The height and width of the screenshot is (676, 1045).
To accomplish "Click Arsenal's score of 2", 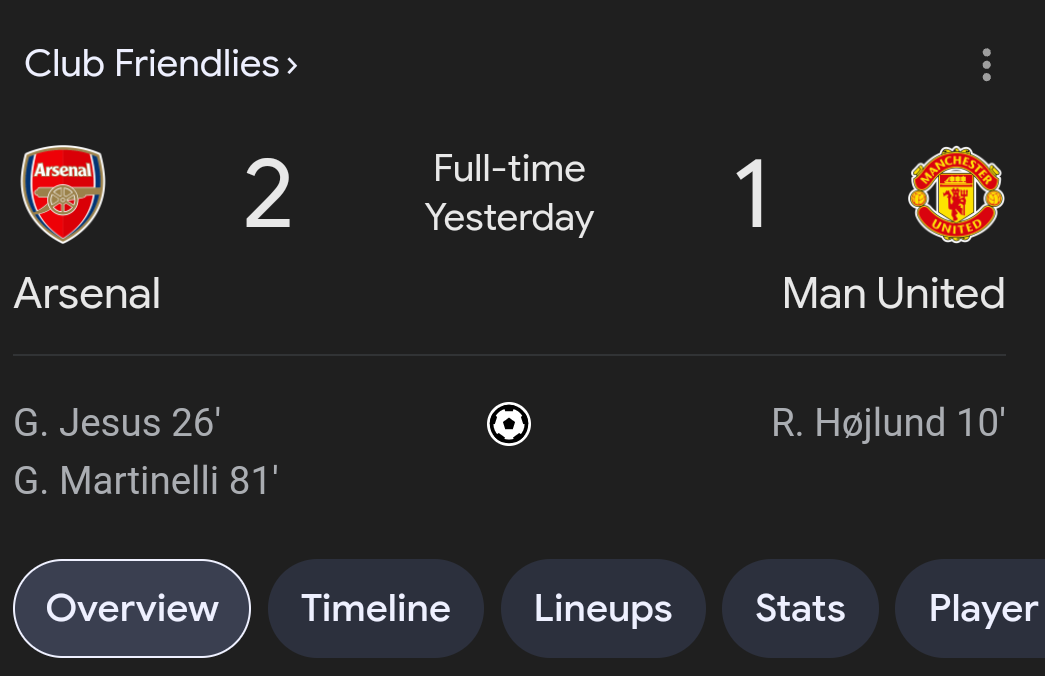I will 268,194.
